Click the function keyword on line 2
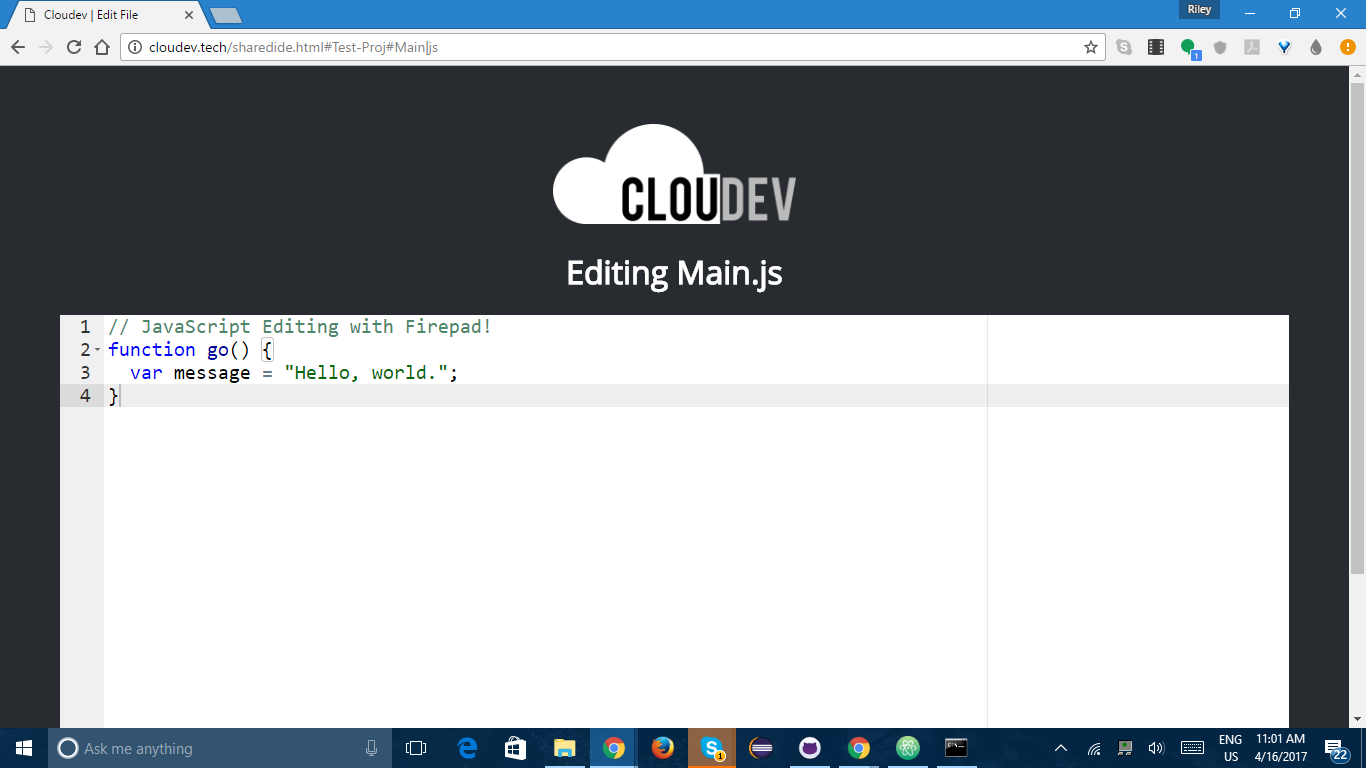Image resolution: width=1366 pixels, height=768 pixels. point(152,350)
